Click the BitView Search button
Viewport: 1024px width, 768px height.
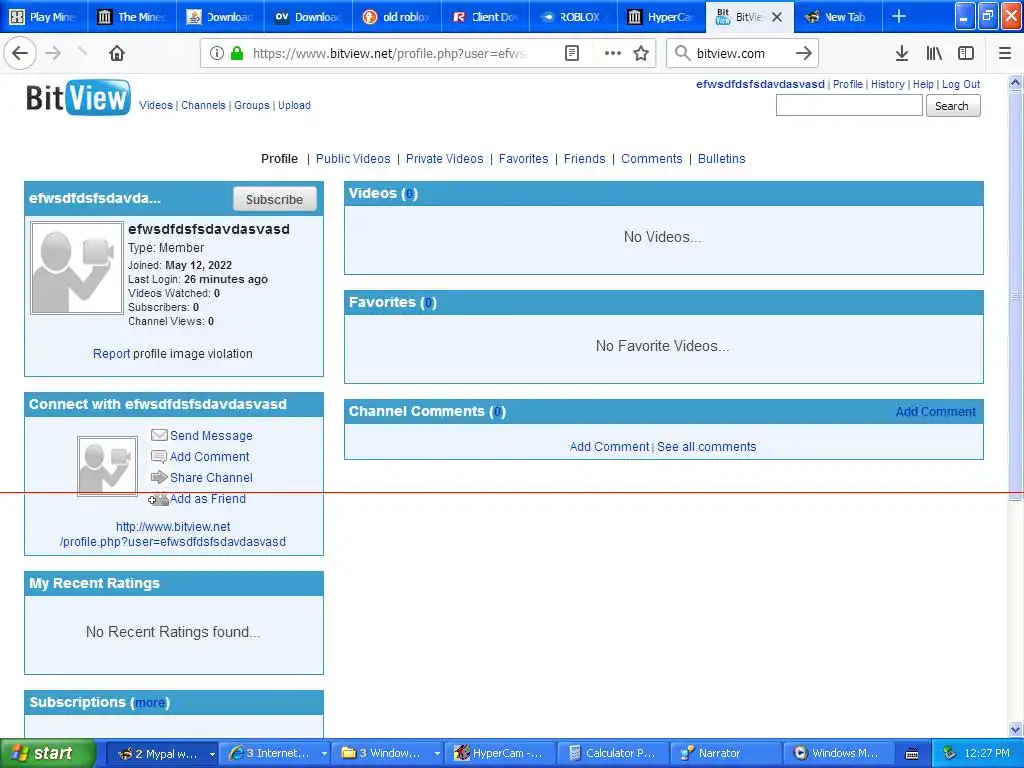[952, 106]
